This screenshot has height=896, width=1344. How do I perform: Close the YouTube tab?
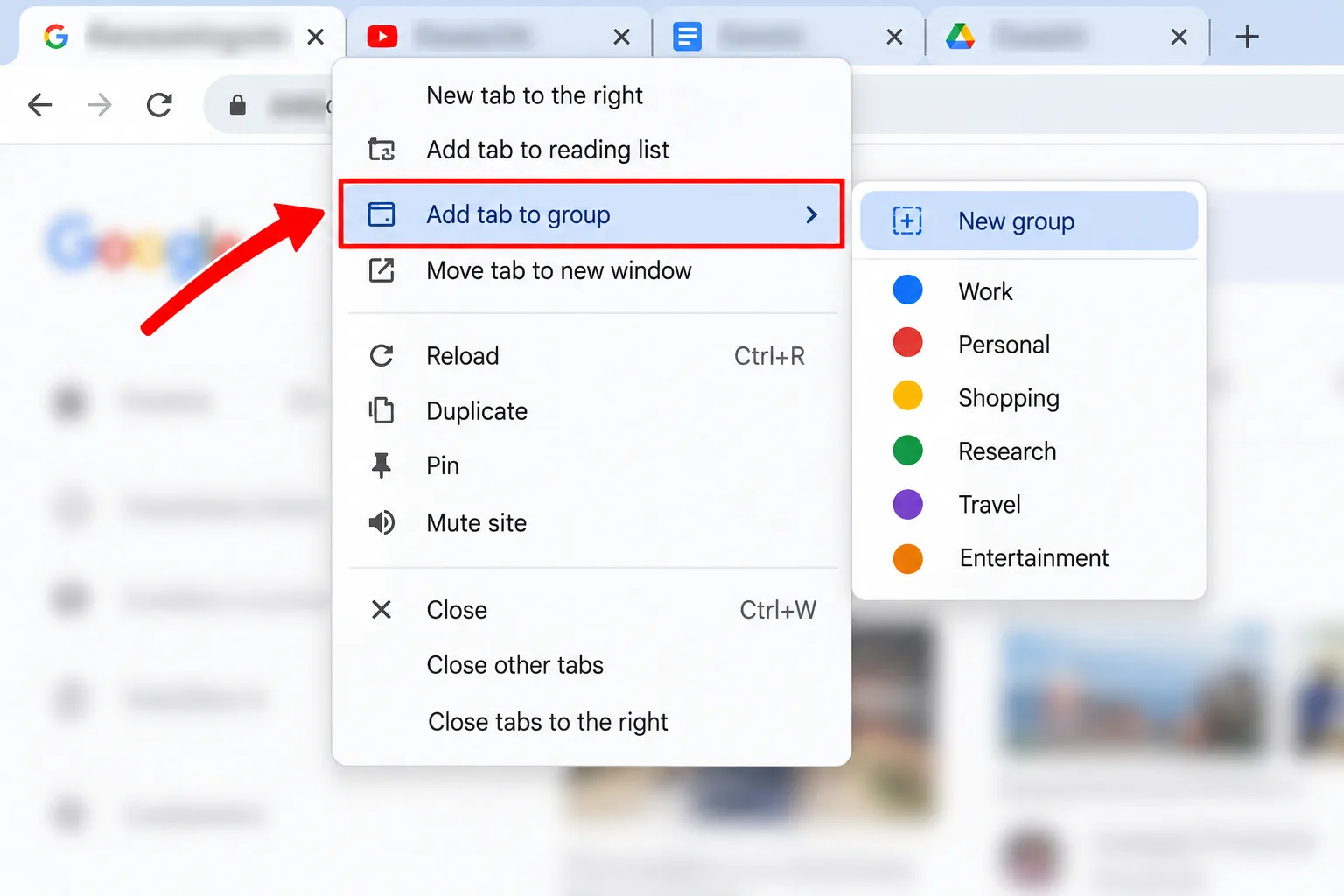(622, 37)
